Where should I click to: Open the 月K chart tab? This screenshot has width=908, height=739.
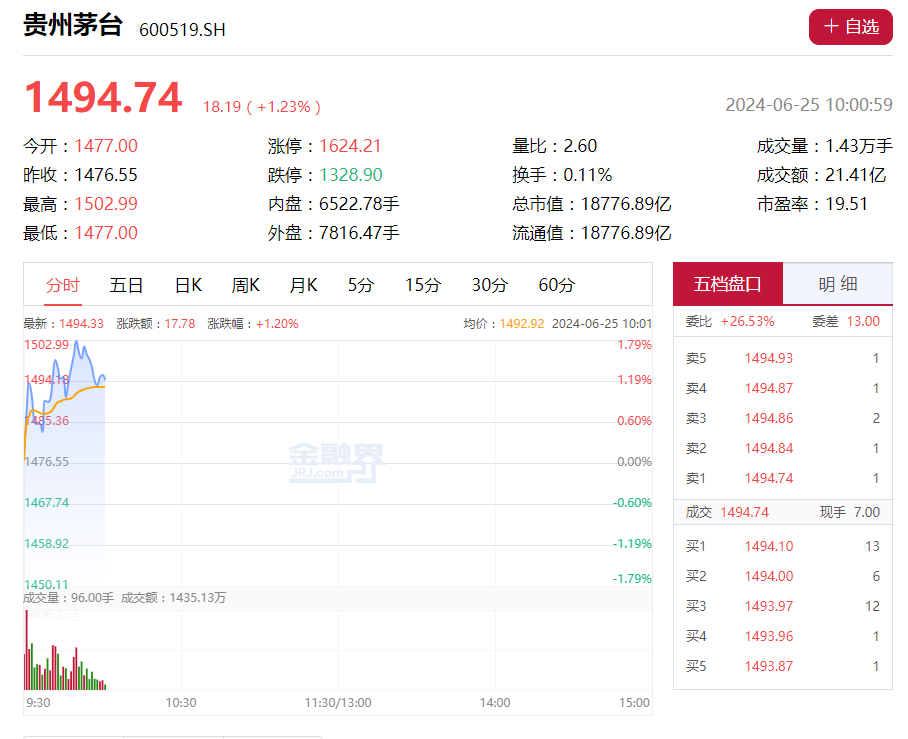(303, 285)
